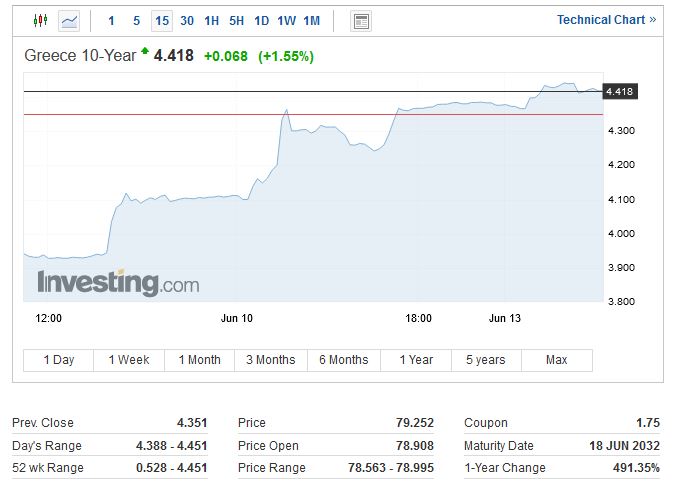Image resolution: width=679 pixels, height=491 pixels.
Task: Switch to candlestick chart type
Action: tap(40, 20)
